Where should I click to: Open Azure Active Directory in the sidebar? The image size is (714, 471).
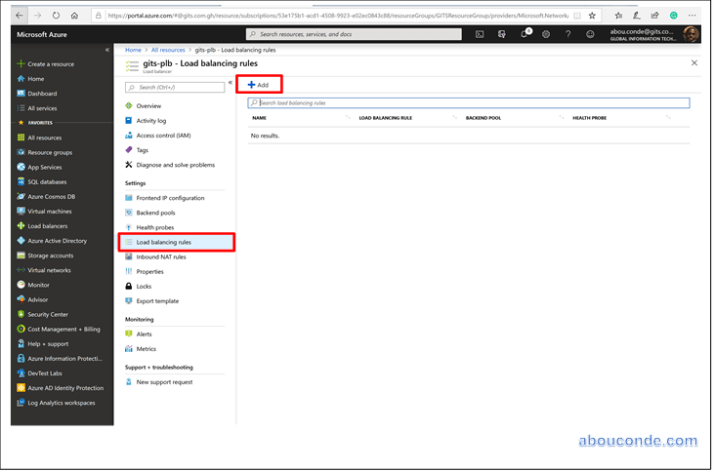[56, 241]
